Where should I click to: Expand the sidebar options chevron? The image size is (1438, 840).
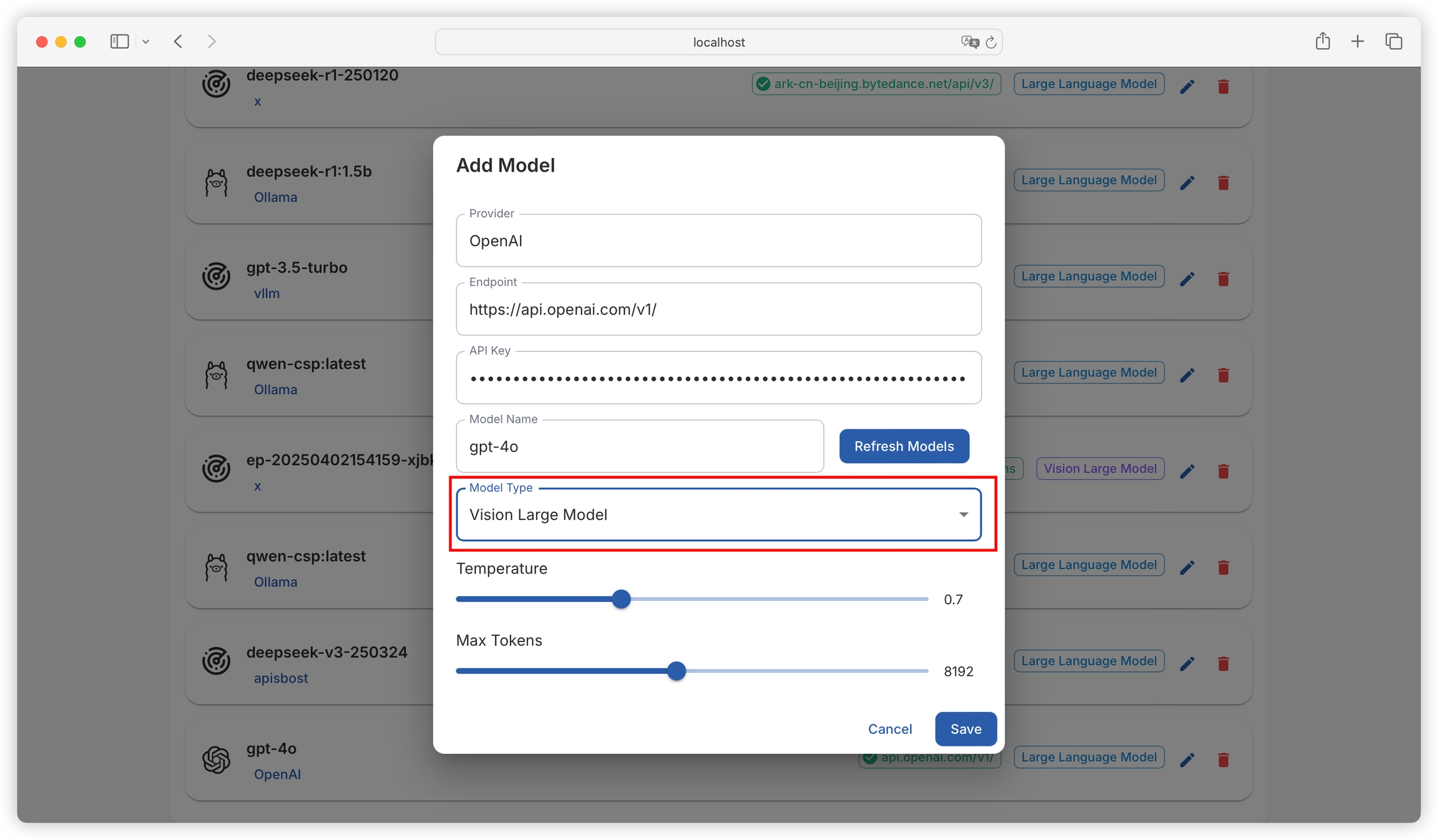tap(145, 42)
